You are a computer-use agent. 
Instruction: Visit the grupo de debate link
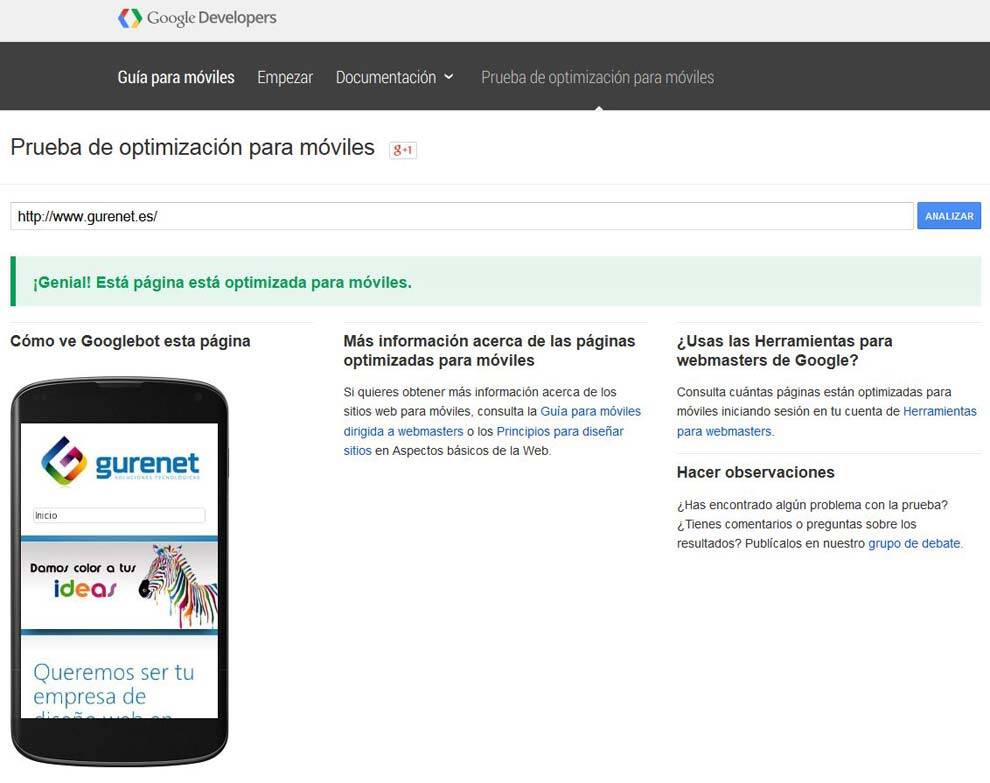point(914,543)
